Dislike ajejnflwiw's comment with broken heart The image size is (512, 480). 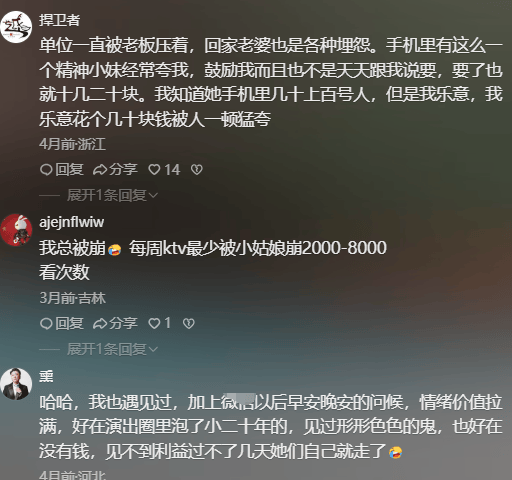(x=189, y=323)
